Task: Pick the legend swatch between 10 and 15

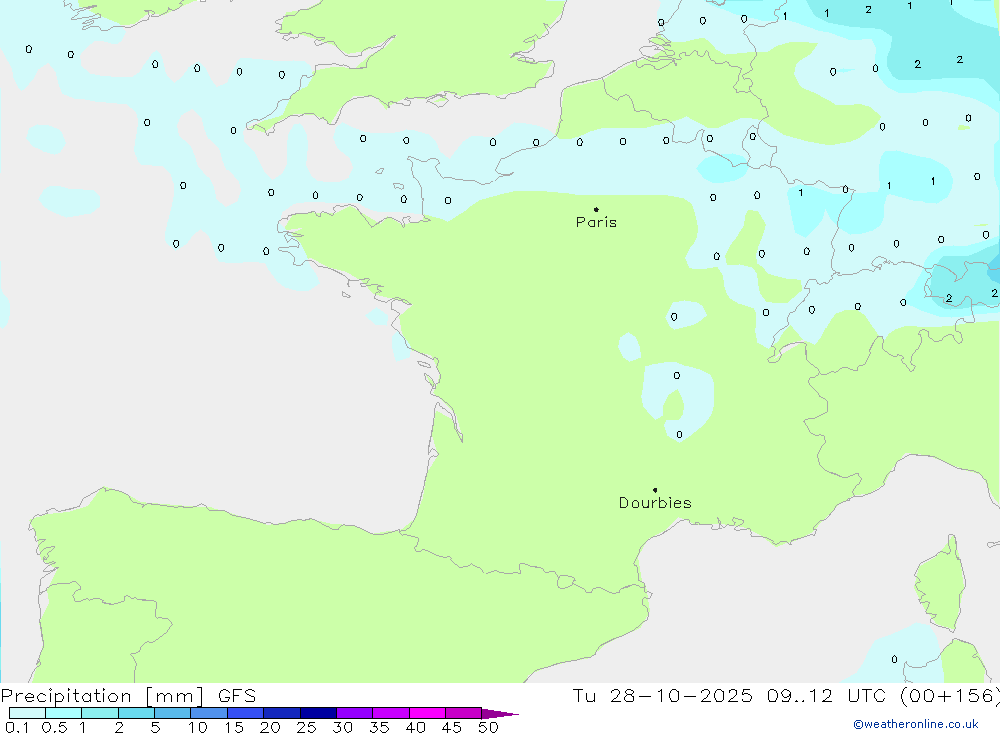Action: (209, 713)
